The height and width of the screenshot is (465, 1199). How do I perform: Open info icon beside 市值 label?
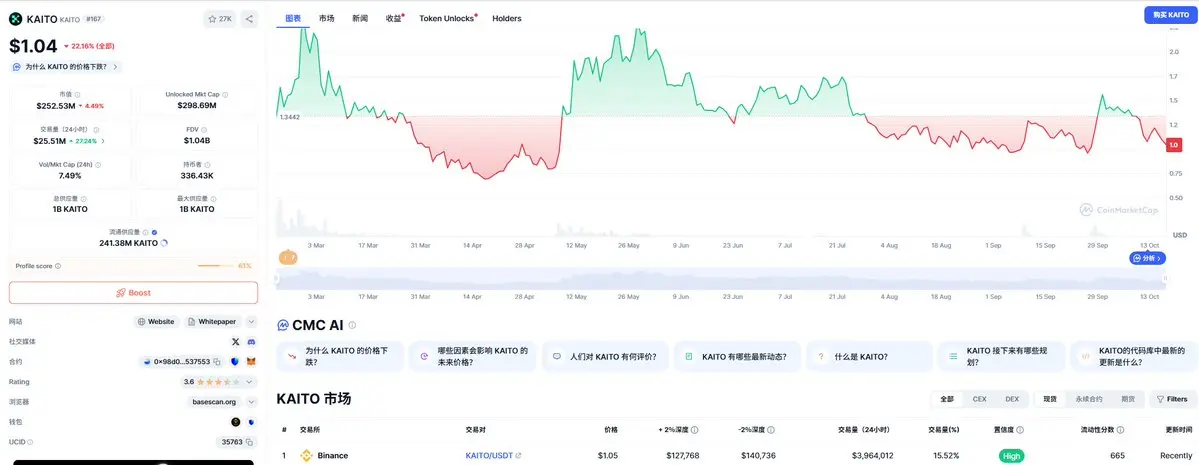point(77,95)
